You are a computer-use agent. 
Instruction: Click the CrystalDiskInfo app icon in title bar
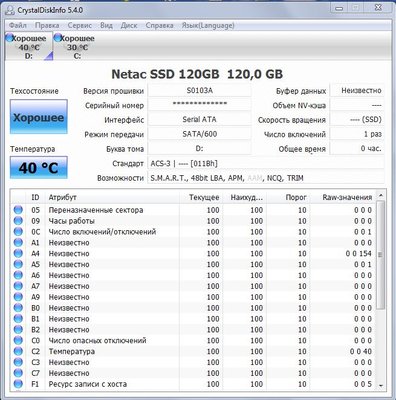coord(10,10)
